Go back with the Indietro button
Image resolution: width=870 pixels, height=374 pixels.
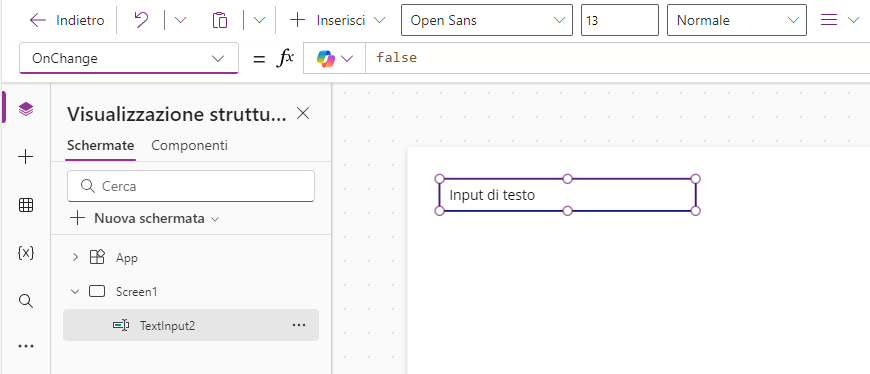[67, 21]
